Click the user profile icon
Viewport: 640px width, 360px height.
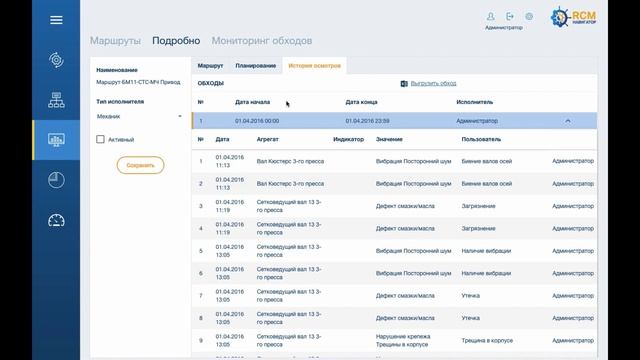coord(491,16)
